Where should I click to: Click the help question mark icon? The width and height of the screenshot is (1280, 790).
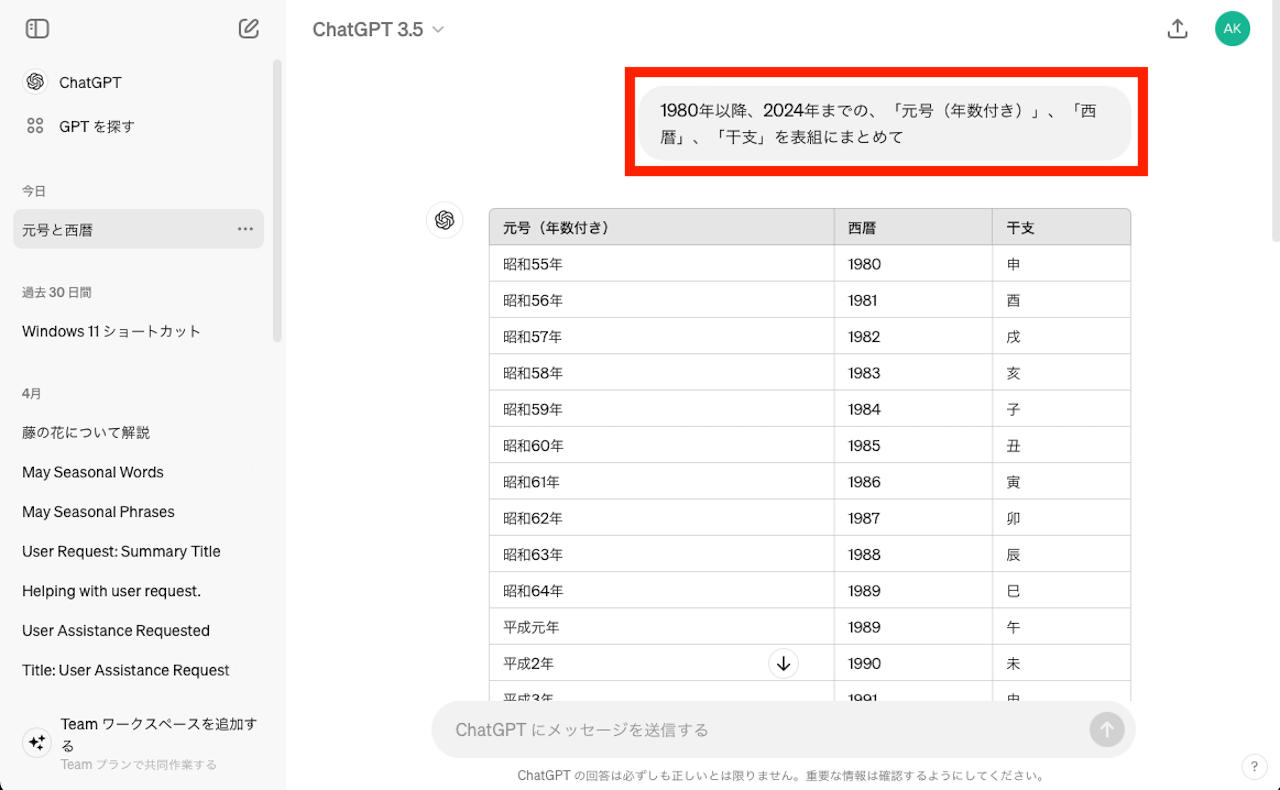coord(1254,767)
